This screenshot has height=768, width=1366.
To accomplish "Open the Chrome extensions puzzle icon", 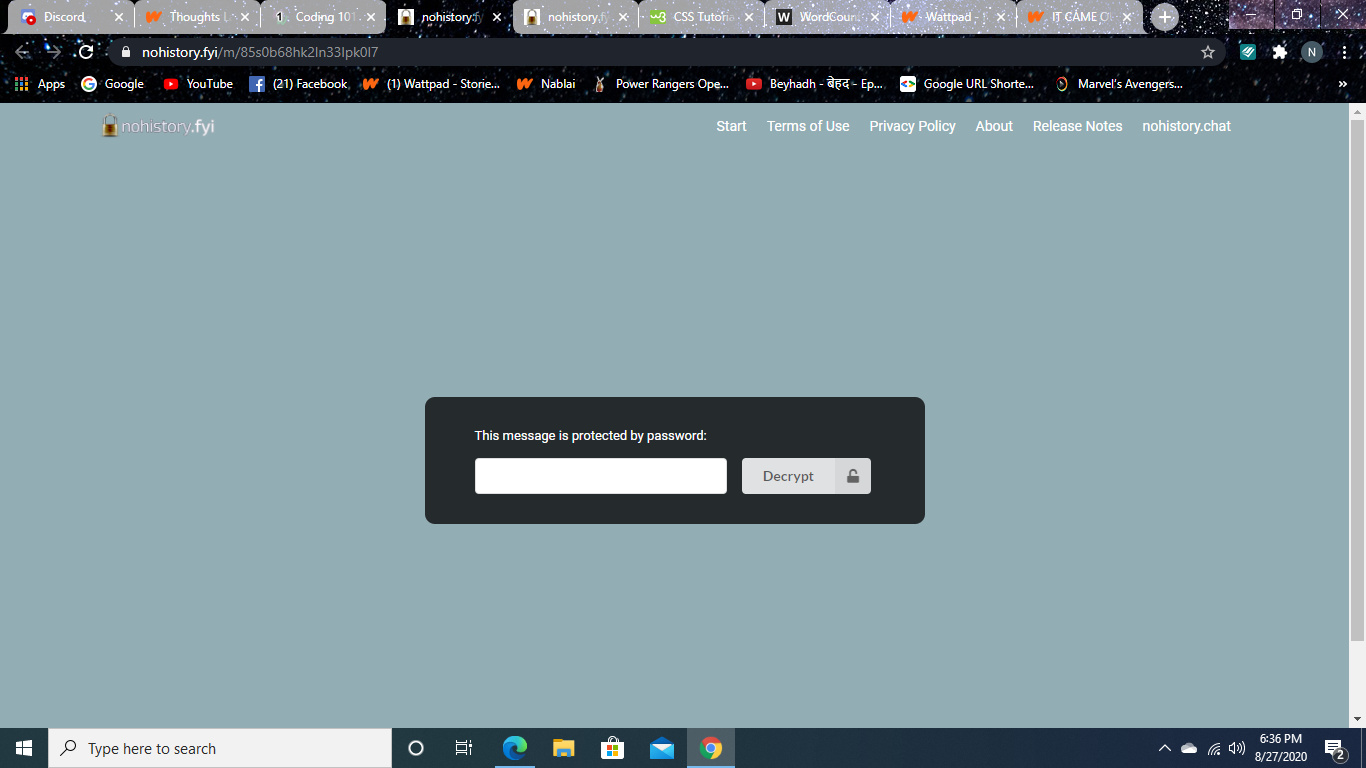I will pos(1279,52).
